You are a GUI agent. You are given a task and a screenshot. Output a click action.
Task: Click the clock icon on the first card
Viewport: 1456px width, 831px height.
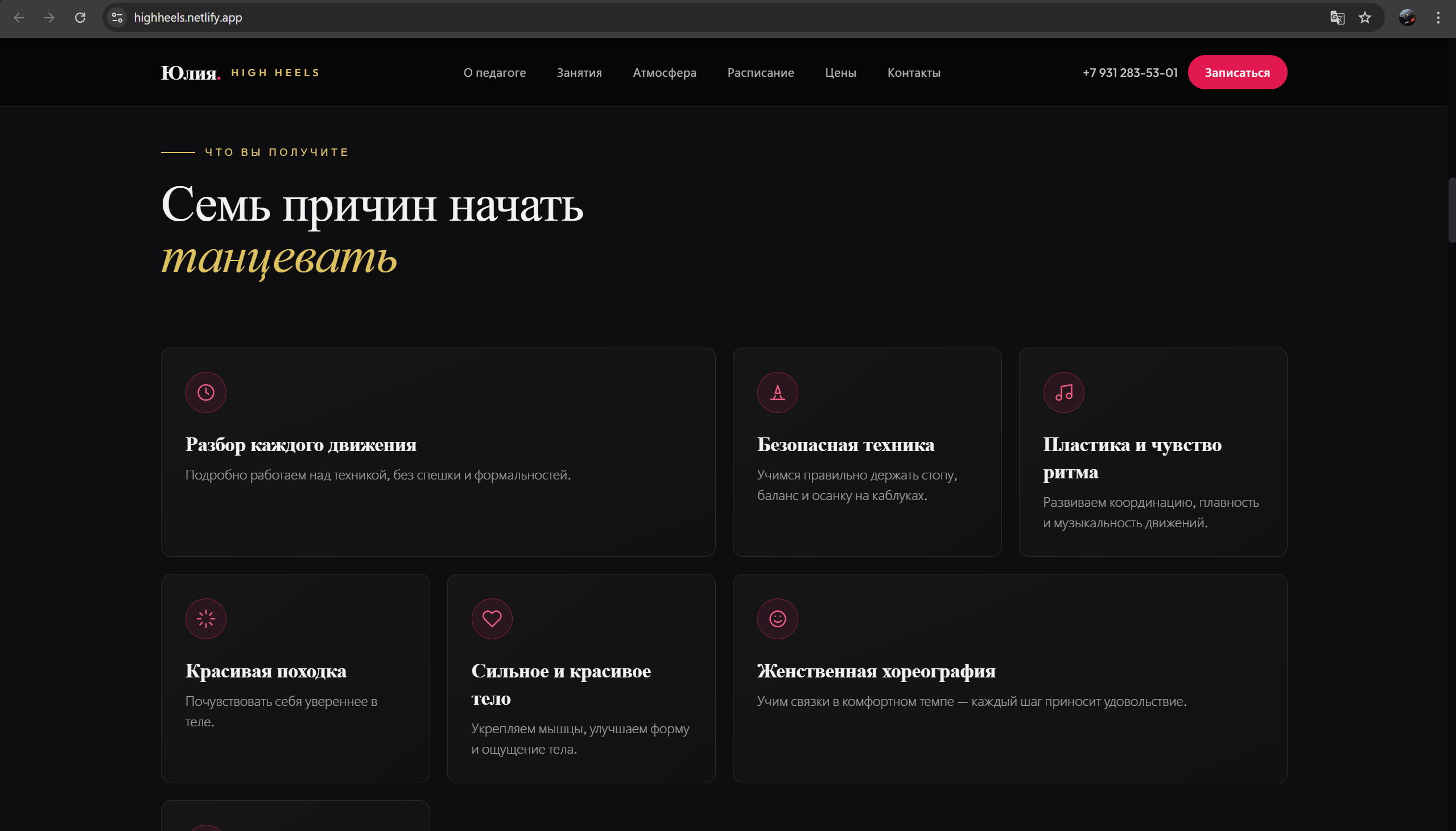pyautogui.click(x=206, y=392)
